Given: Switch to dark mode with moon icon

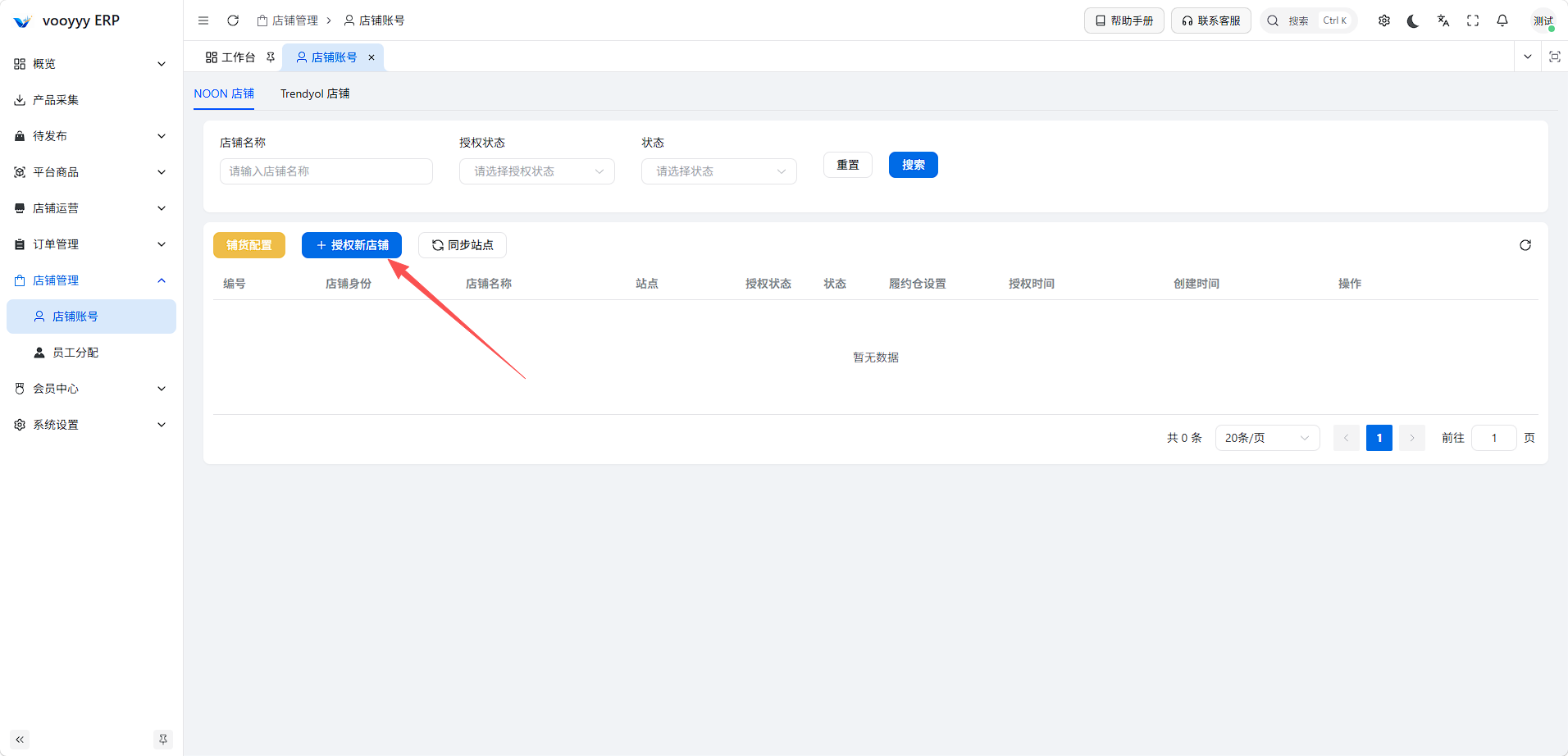Looking at the screenshot, I should click(x=1413, y=20).
